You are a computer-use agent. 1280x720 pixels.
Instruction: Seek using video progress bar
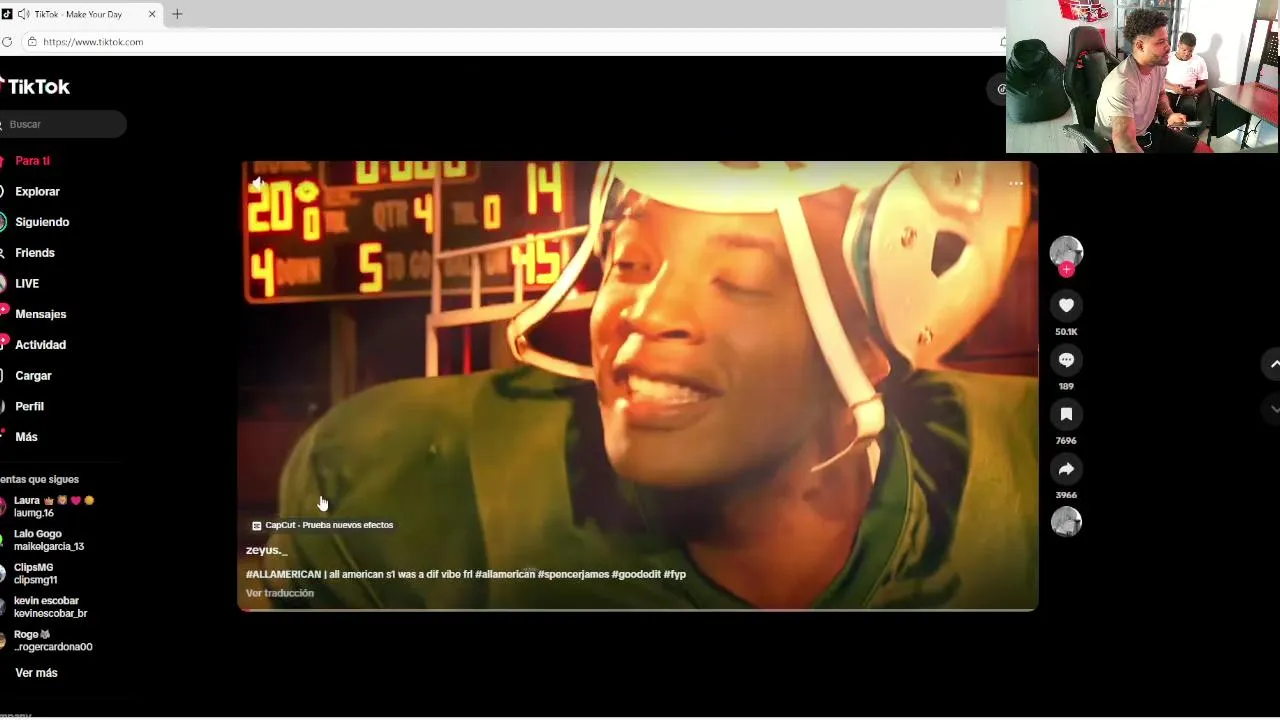pyautogui.click(x=638, y=609)
